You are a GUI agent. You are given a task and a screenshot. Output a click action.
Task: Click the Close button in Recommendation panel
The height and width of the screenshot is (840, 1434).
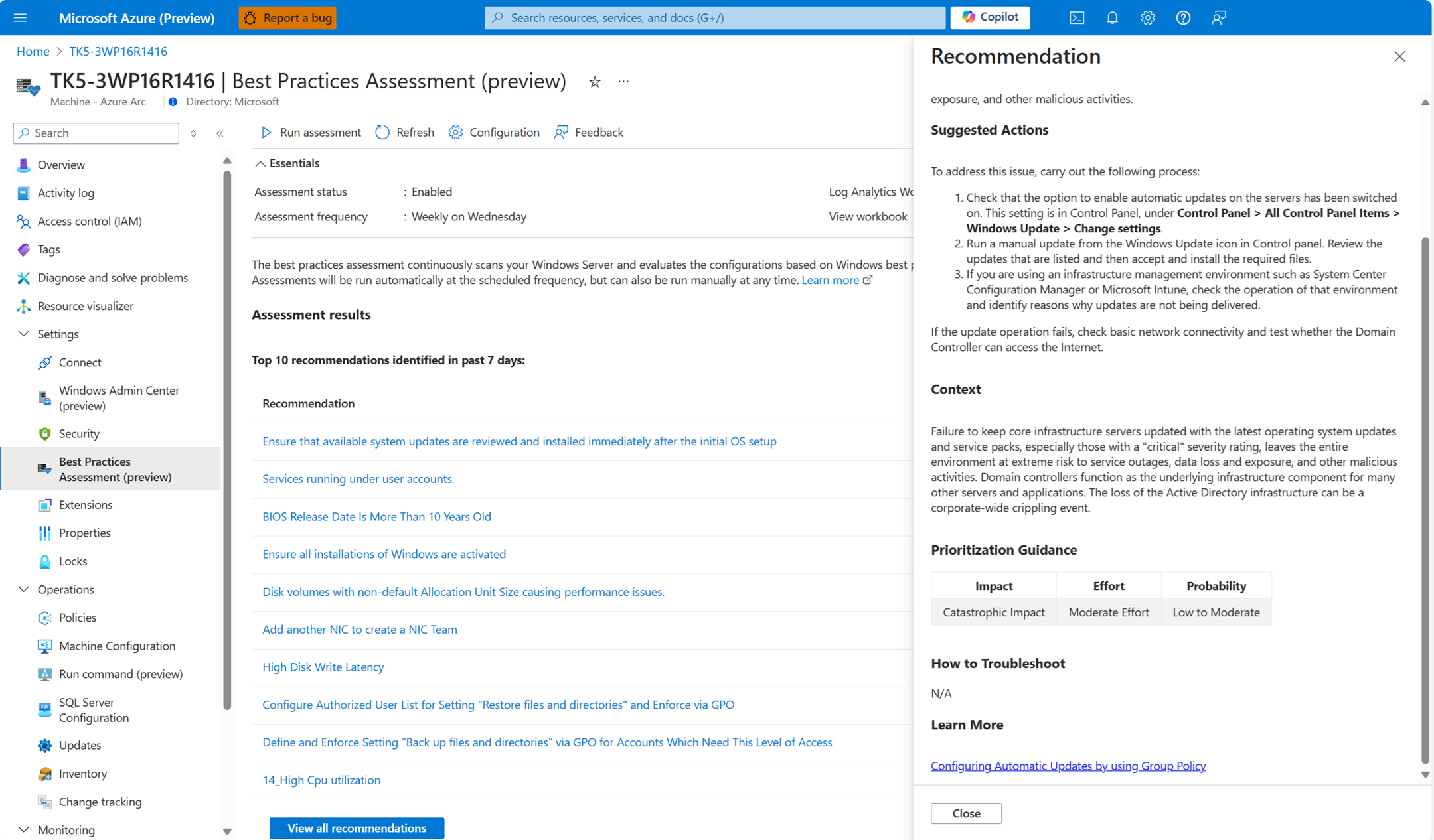(x=966, y=813)
